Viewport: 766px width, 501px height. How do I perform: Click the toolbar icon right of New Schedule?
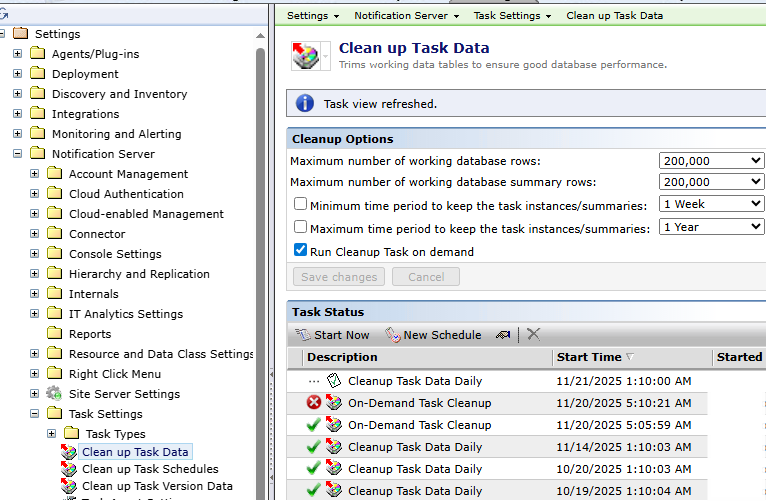(503, 335)
